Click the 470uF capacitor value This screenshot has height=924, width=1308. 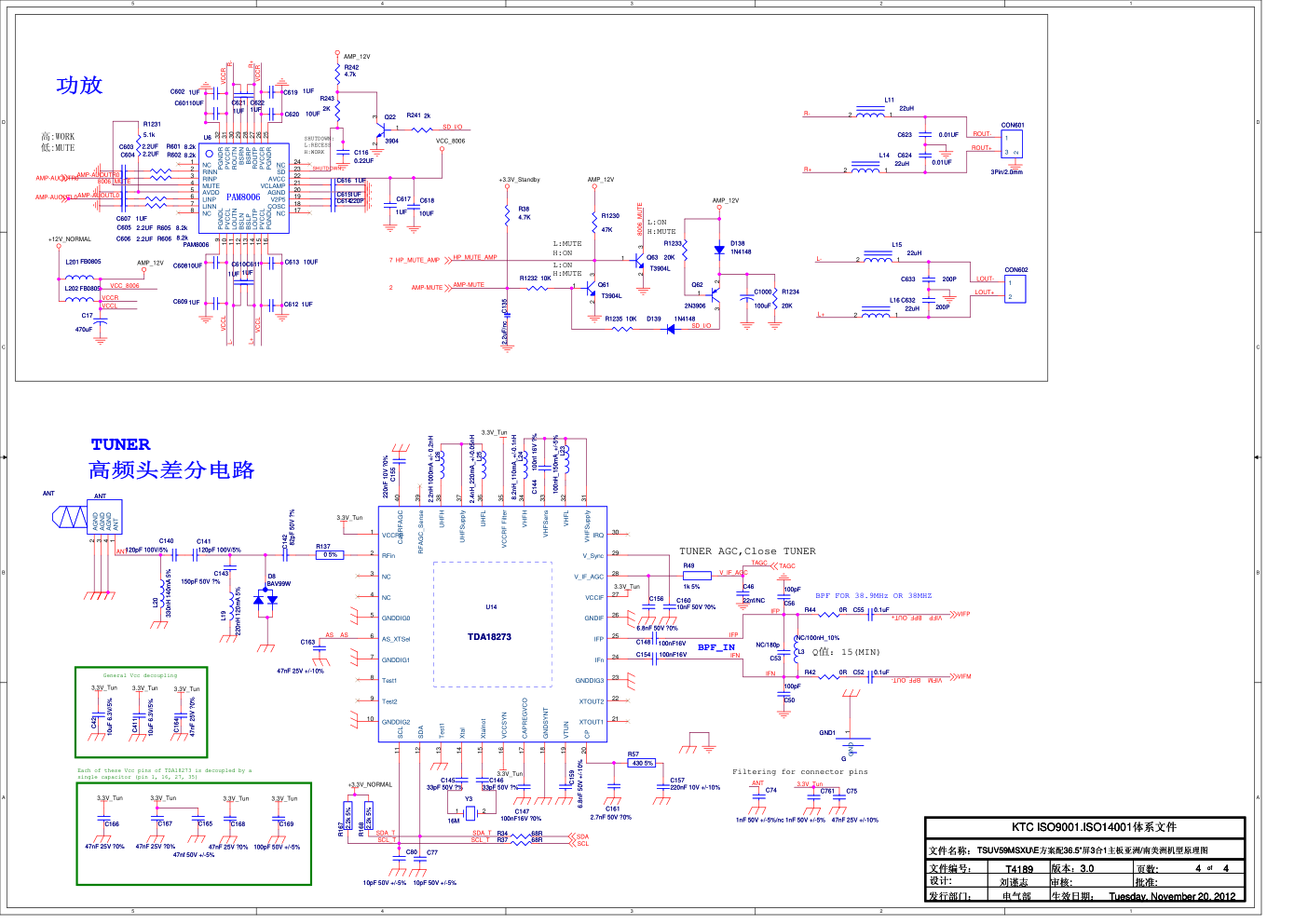click(84, 329)
